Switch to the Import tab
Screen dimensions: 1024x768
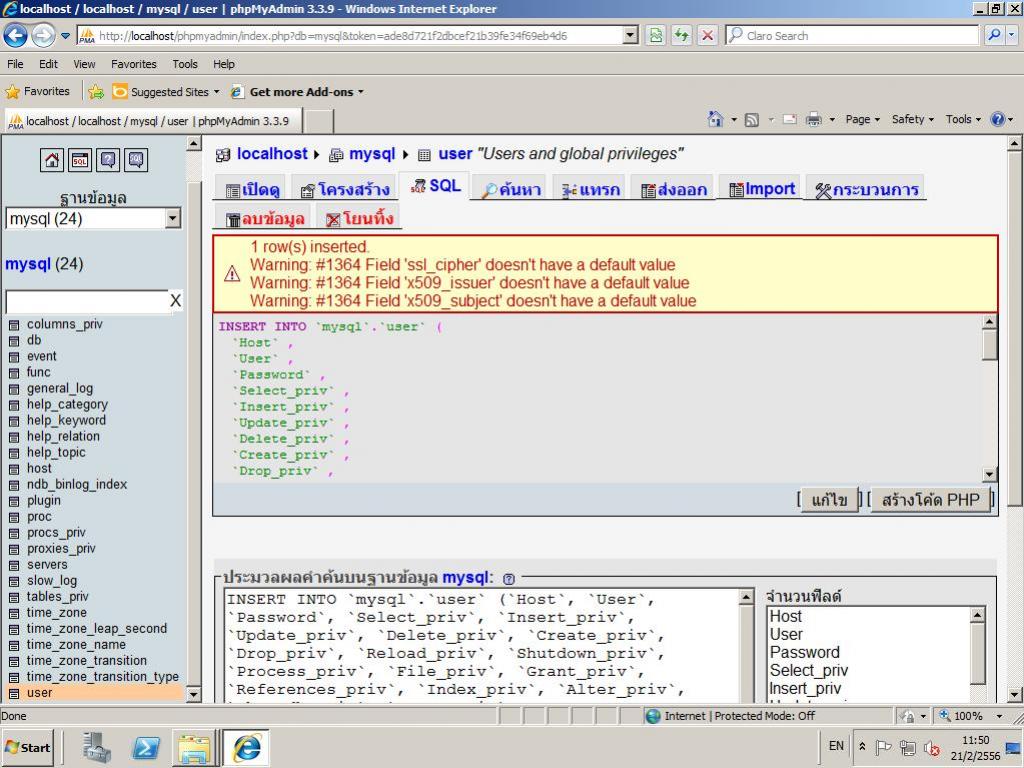(761, 189)
